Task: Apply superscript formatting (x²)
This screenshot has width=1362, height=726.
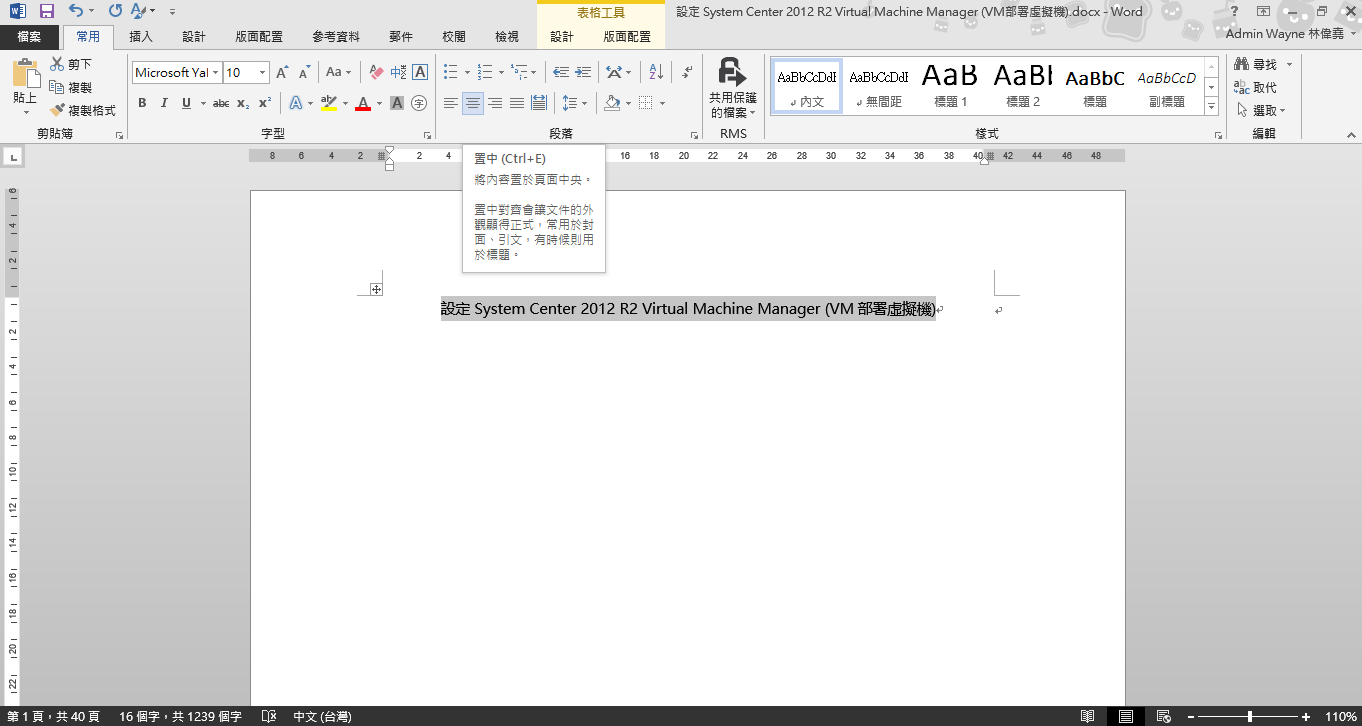Action: coord(264,103)
